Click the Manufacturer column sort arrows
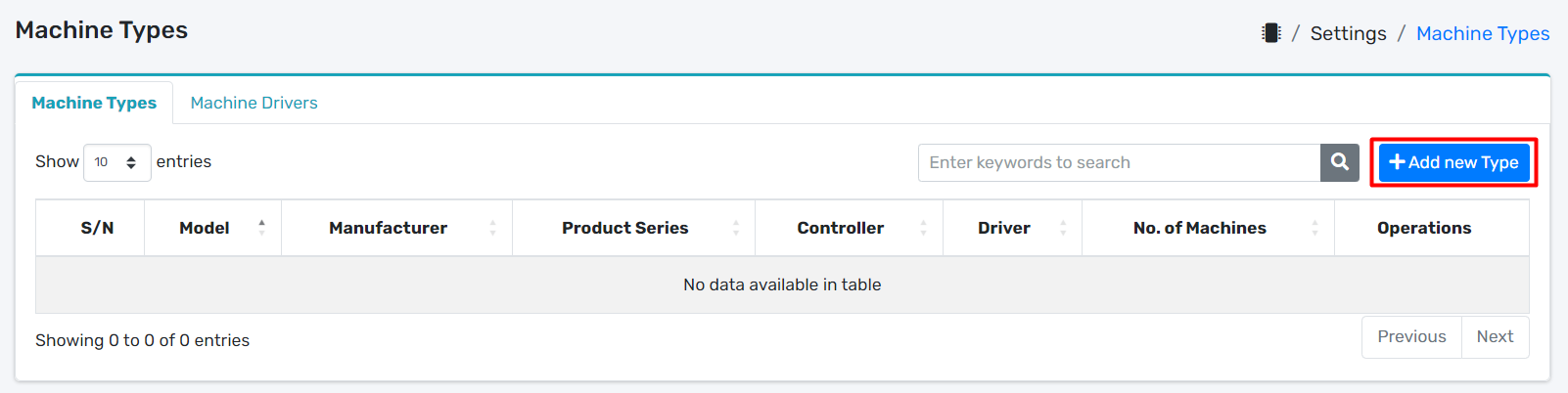This screenshot has height=393, width=1568. click(x=492, y=228)
